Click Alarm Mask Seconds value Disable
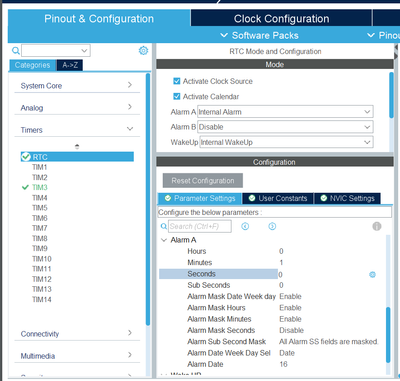Image resolution: width=400 pixels, height=381 pixels. [x=291, y=331]
